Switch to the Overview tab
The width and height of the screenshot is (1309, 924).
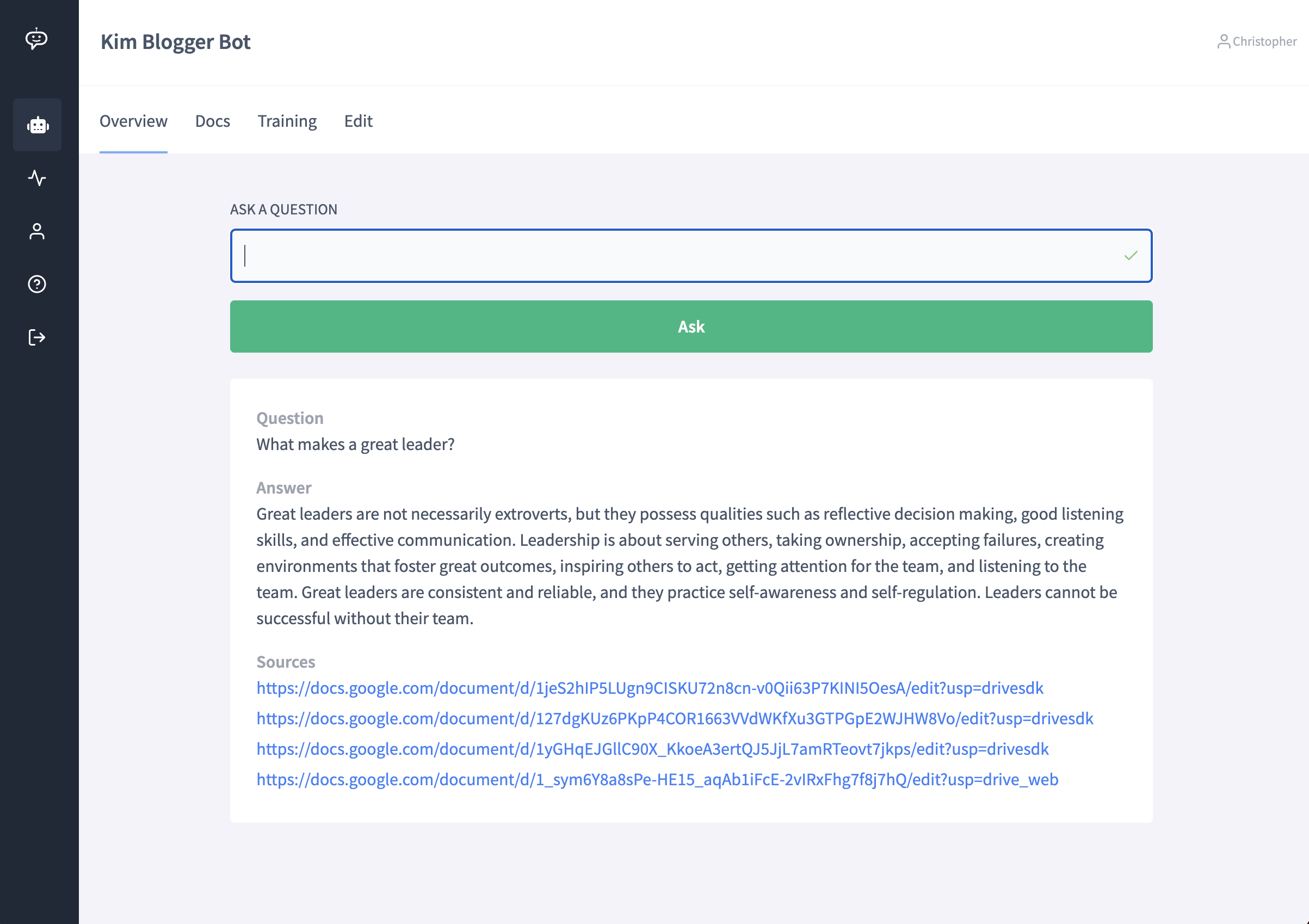[x=133, y=121]
